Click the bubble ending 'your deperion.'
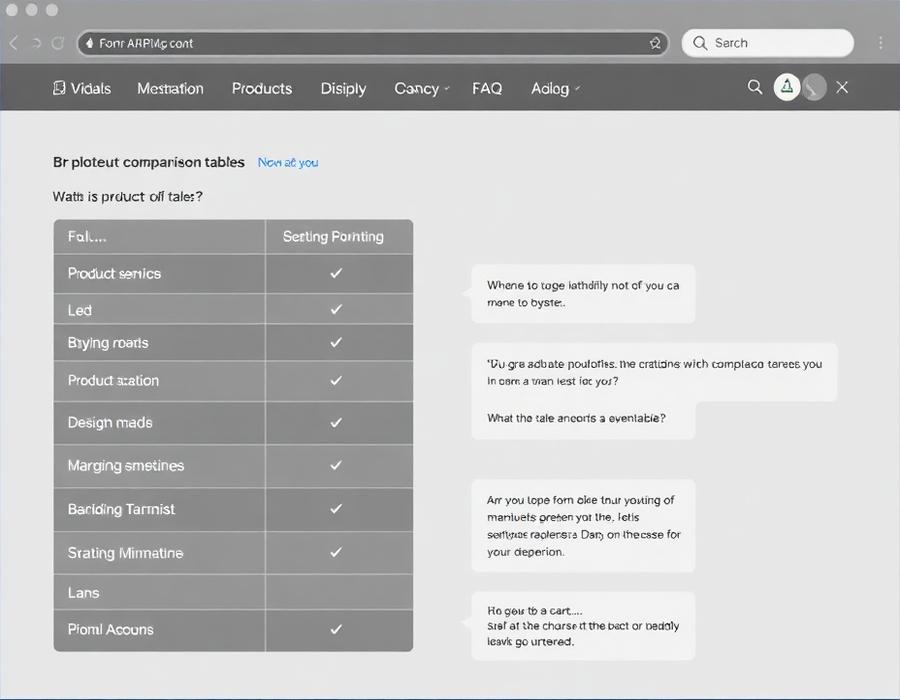 click(583, 526)
